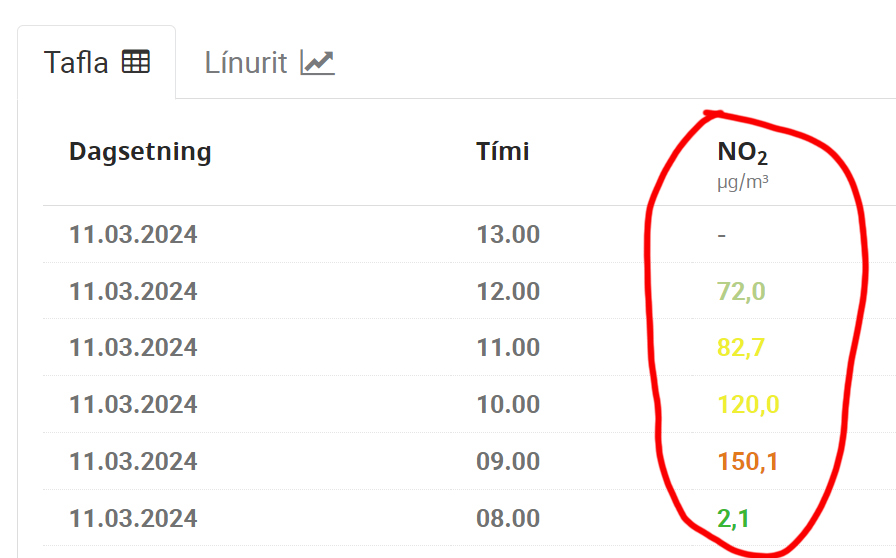Viewport: 896px width, 558px height.
Task: Click the table grid icon beside Tafla
Action: tap(136, 62)
